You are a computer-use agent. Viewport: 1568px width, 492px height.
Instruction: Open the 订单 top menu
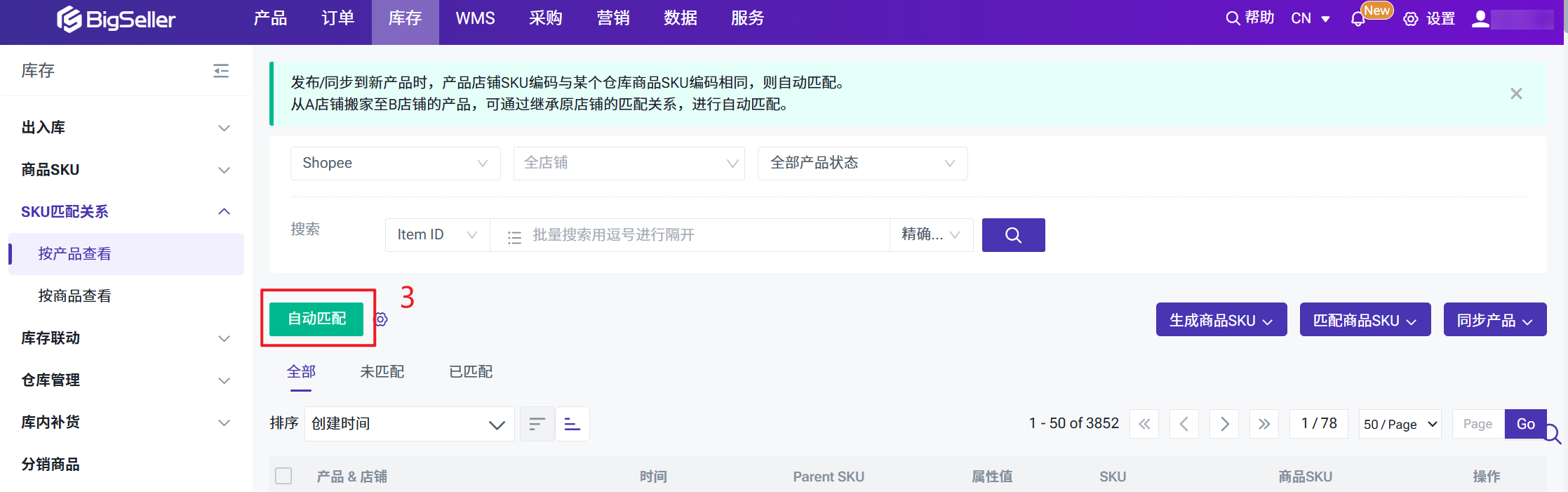click(337, 19)
